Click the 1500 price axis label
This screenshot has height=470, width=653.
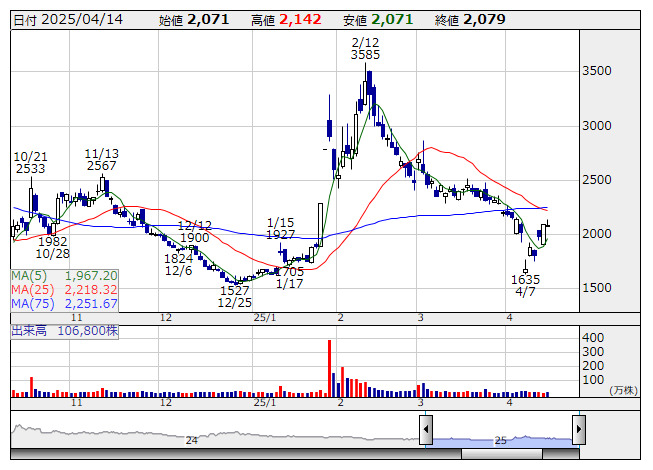pos(597,288)
